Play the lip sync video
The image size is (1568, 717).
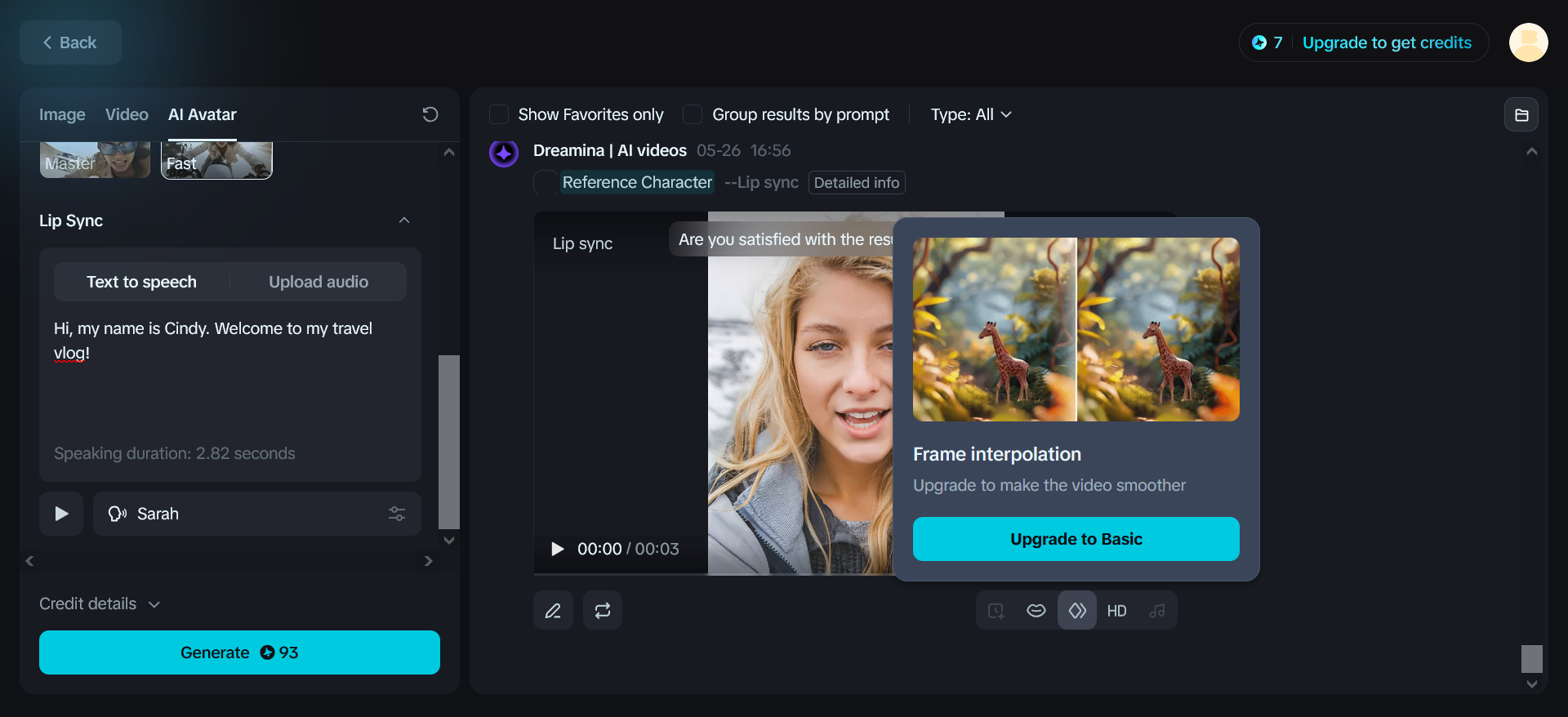pos(558,549)
